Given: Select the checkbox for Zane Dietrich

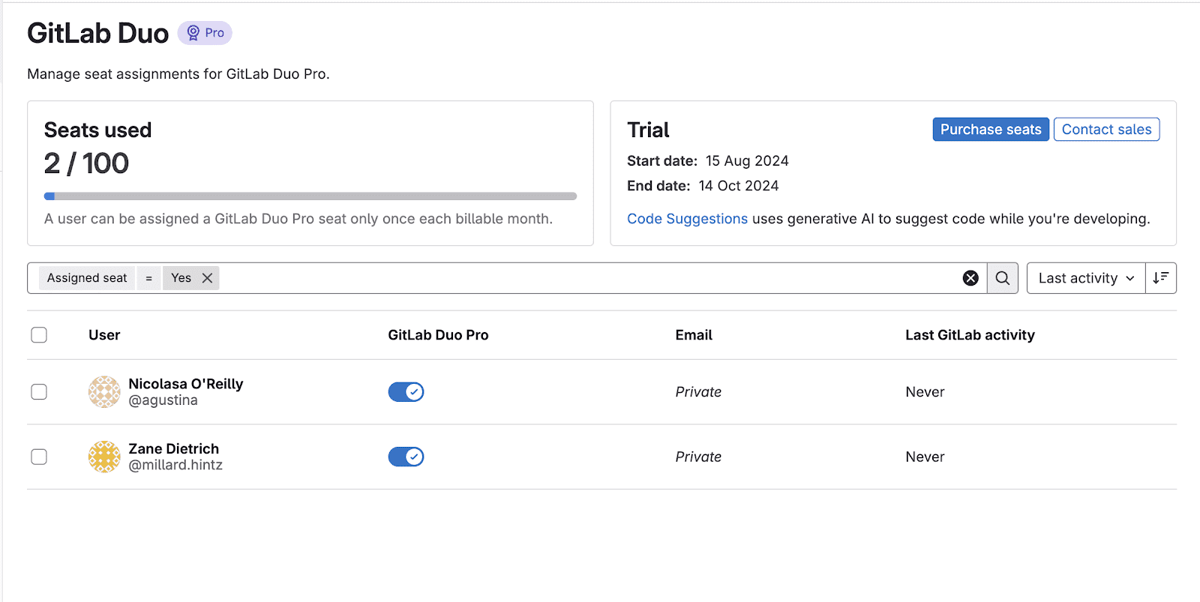Looking at the screenshot, I should (x=39, y=457).
